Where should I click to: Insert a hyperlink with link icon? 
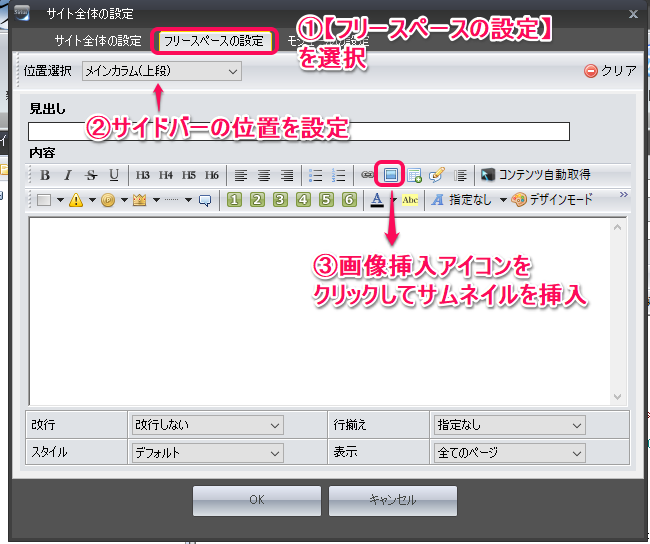[367, 175]
